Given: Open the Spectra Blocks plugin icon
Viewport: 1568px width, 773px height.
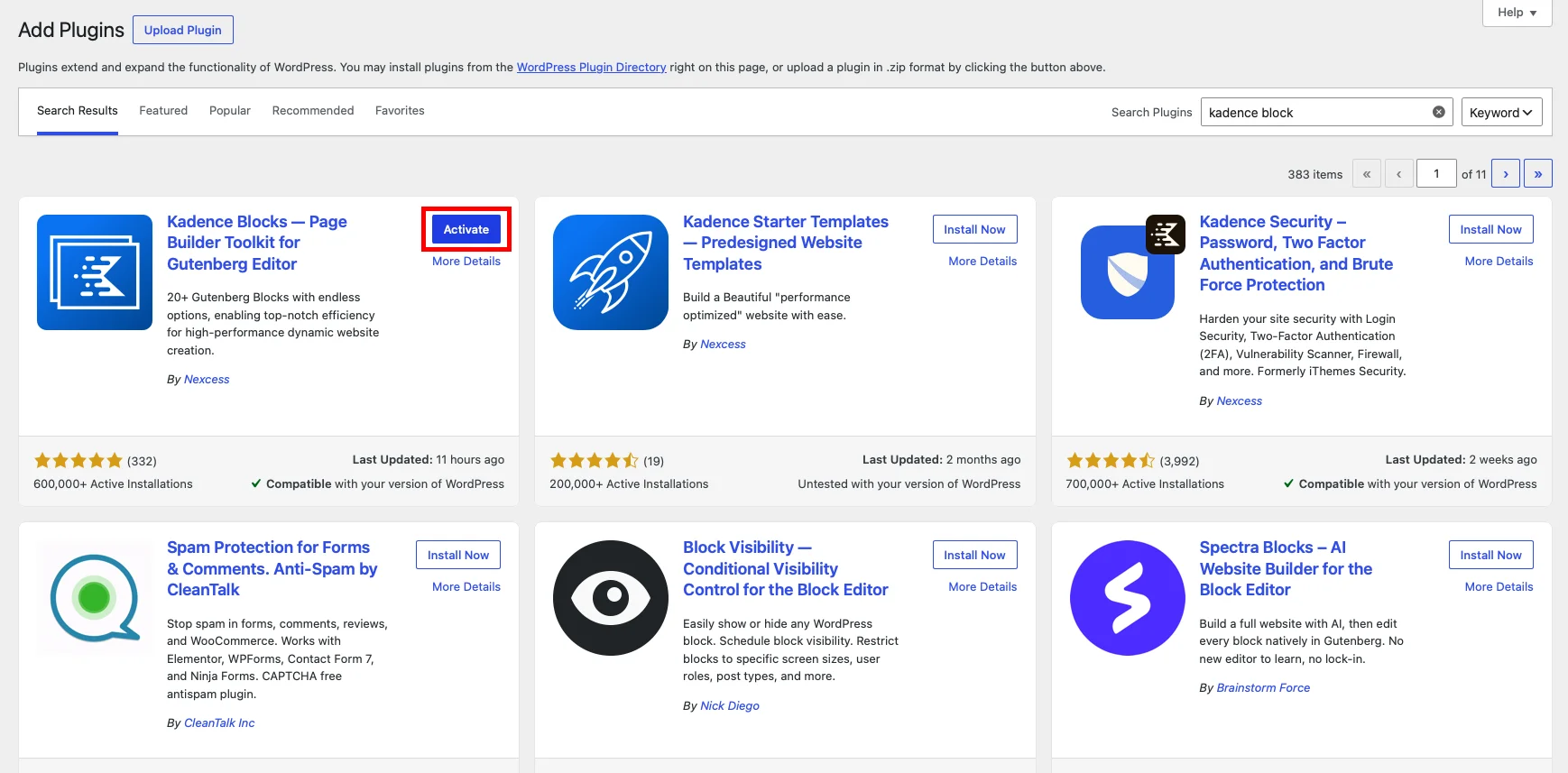Looking at the screenshot, I should [1128, 598].
